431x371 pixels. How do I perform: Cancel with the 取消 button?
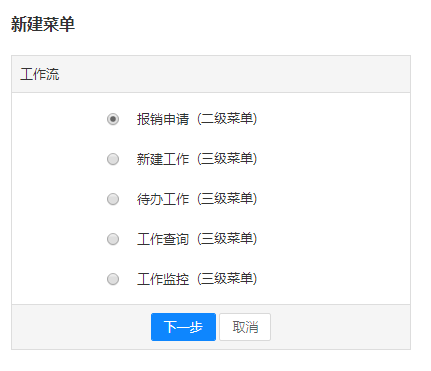click(x=245, y=327)
